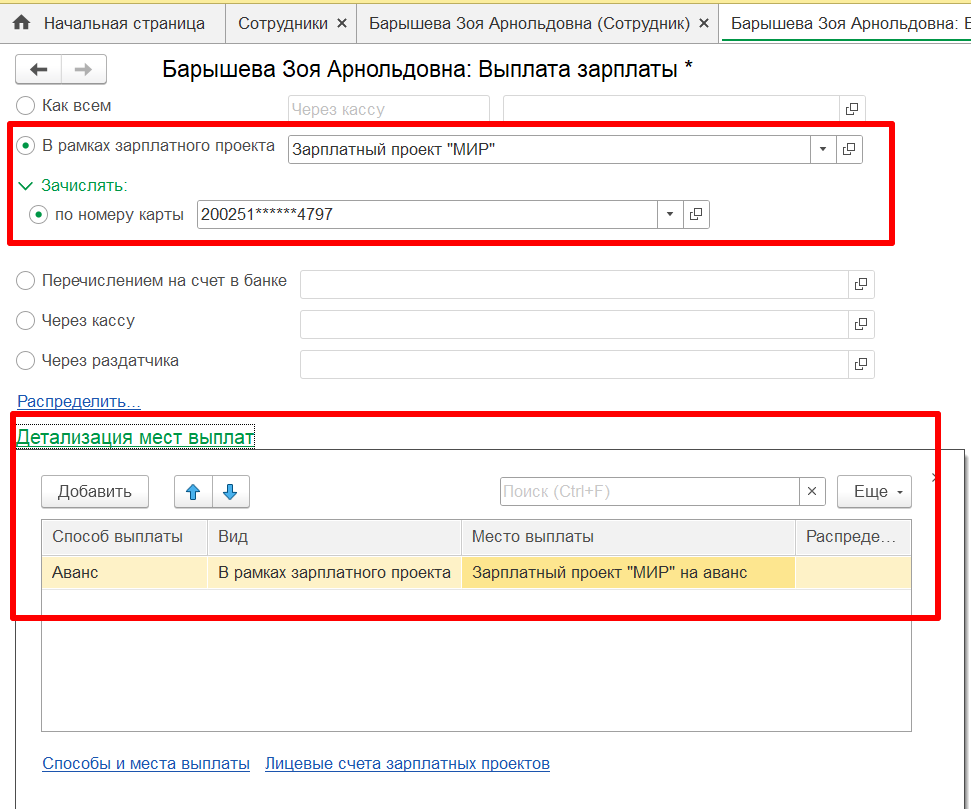Image resolution: width=971 pixels, height=809 pixels.
Task: Expand salary project dropdown list
Action: point(823,149)
